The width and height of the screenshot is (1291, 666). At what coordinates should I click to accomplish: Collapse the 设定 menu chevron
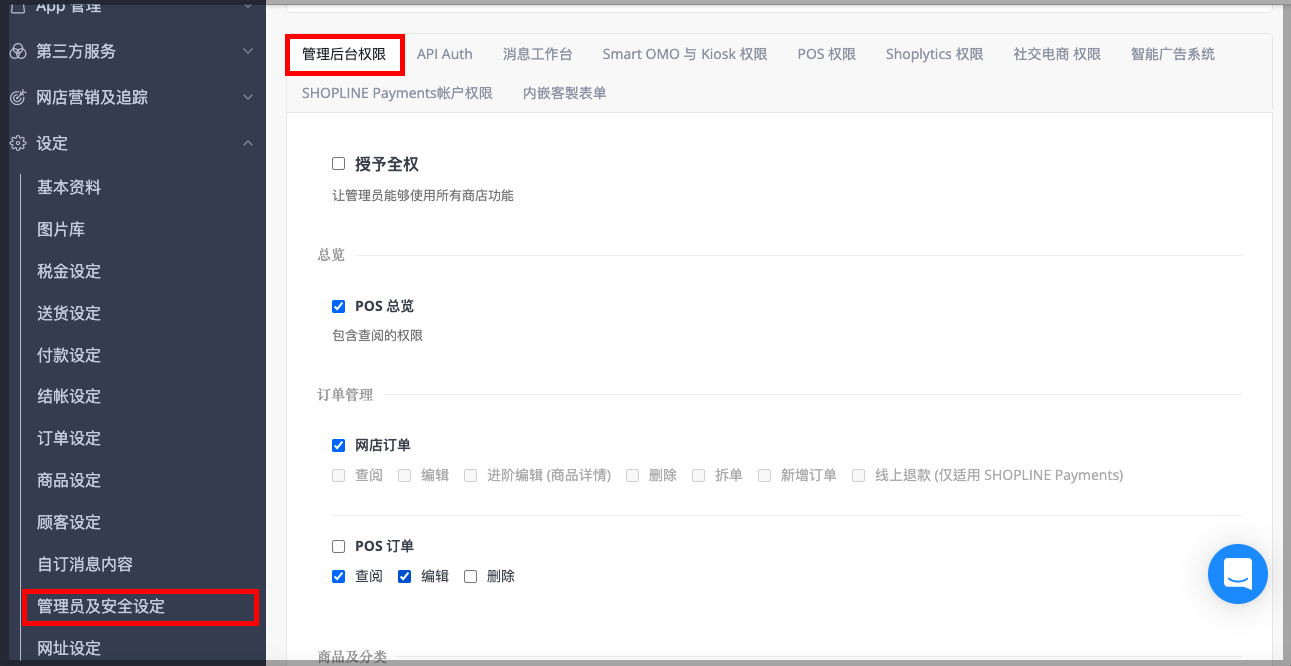tap(248, 143)
